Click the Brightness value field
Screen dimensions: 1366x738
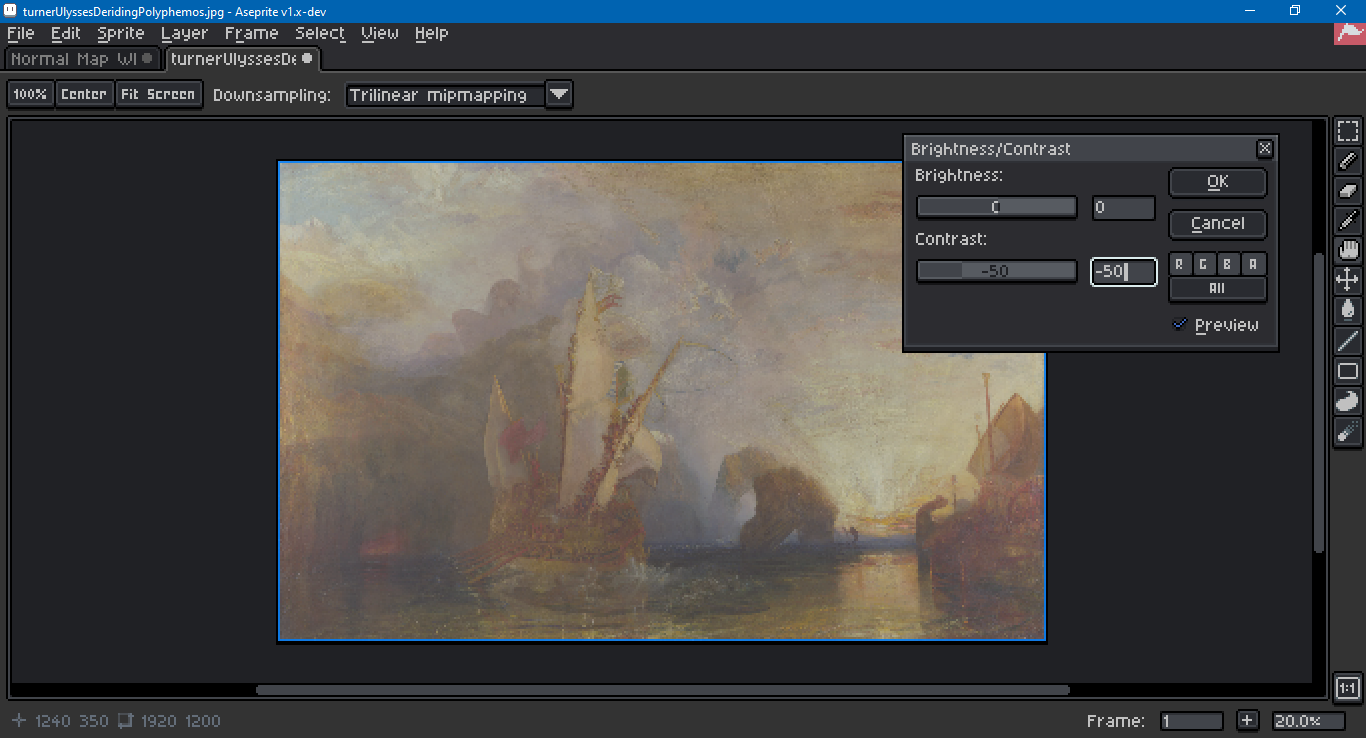(1123, 208)
